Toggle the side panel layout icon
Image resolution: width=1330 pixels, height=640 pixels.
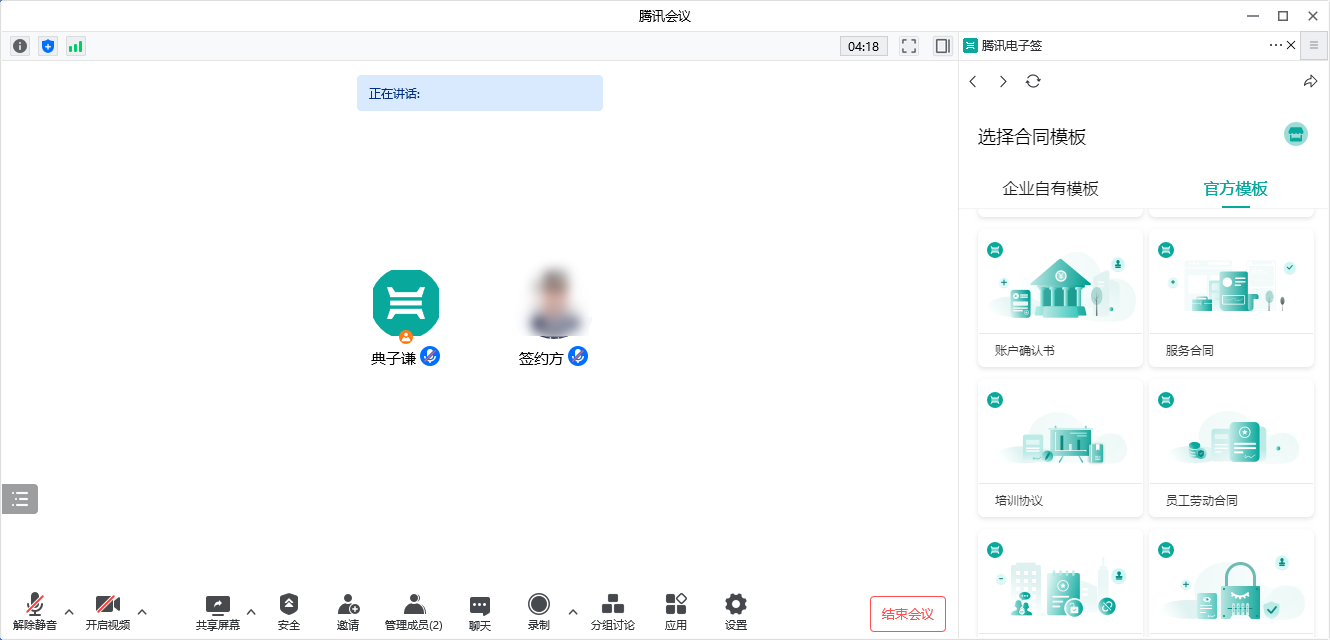[x=942, y=46]
